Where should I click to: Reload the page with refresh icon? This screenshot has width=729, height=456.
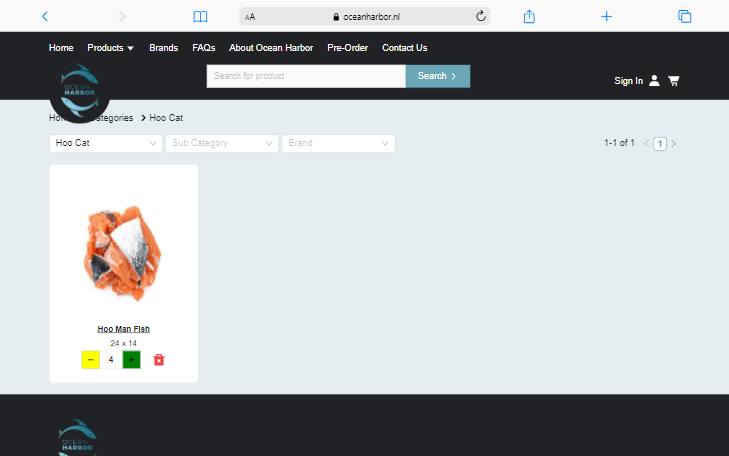pos(481,16)
